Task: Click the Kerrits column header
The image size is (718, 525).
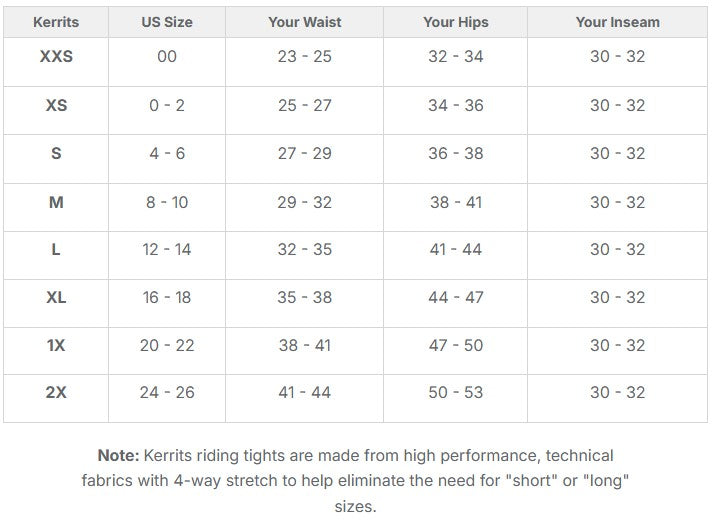Action: pos(56,22)
